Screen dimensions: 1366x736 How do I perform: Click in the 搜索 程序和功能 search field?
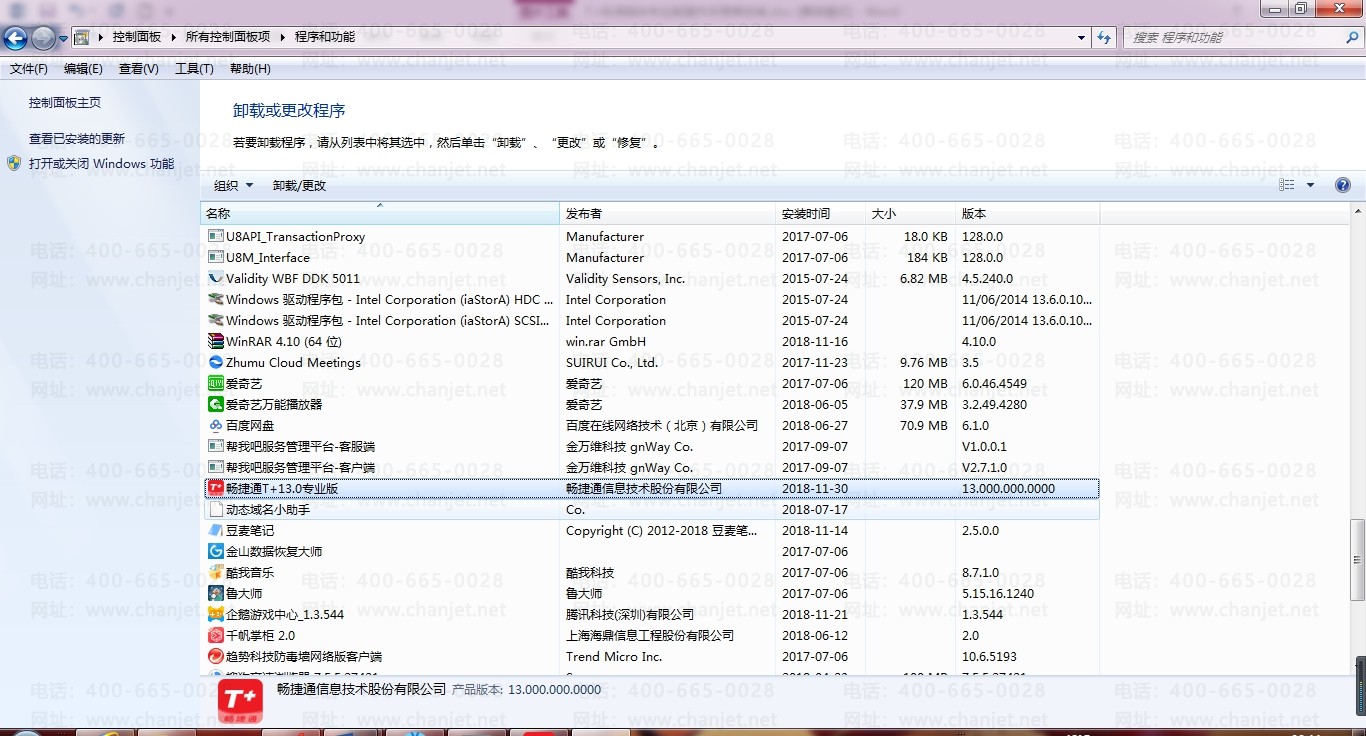[1232, 38]
